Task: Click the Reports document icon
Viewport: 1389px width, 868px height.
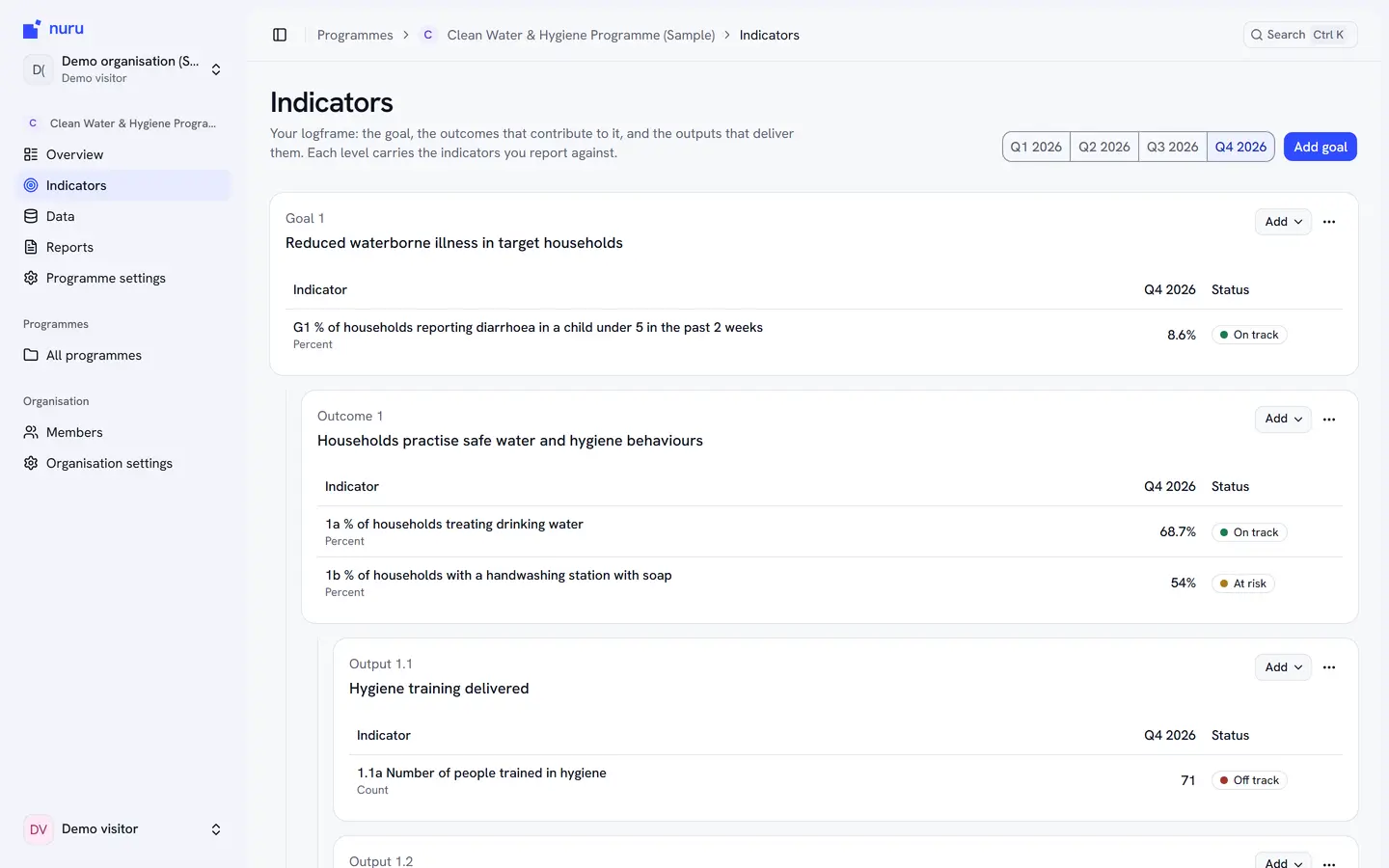Action: 31,247
